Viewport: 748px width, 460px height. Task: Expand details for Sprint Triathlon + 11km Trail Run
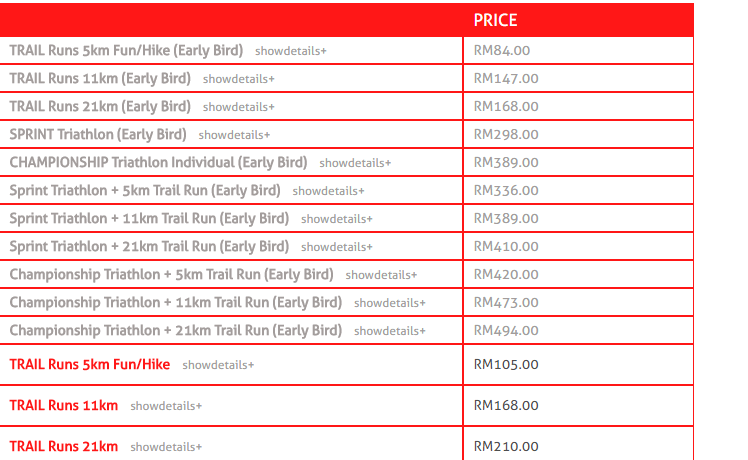pyautogui.click(x=337, y=219)
